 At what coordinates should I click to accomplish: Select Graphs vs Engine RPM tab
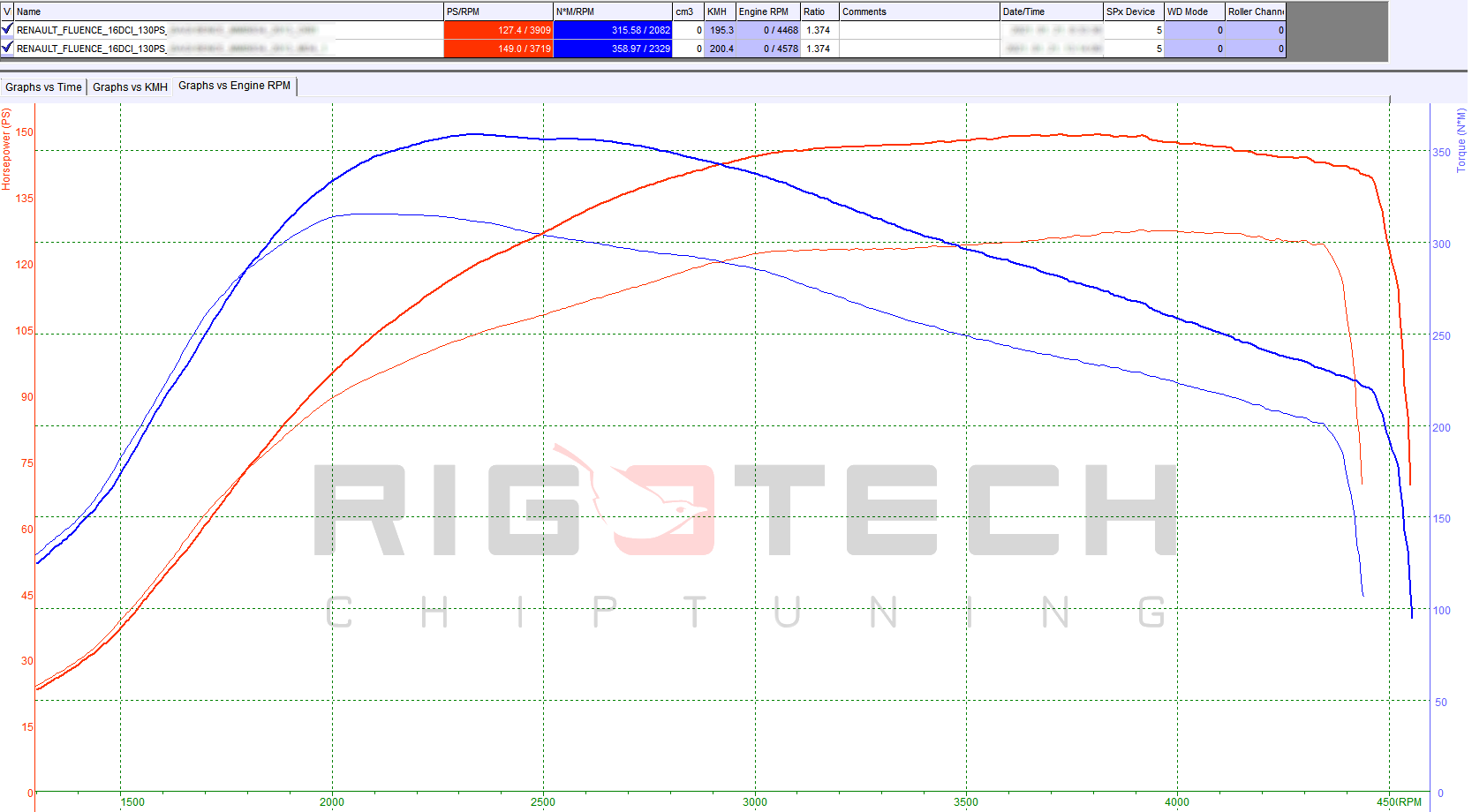coord(234,86)
